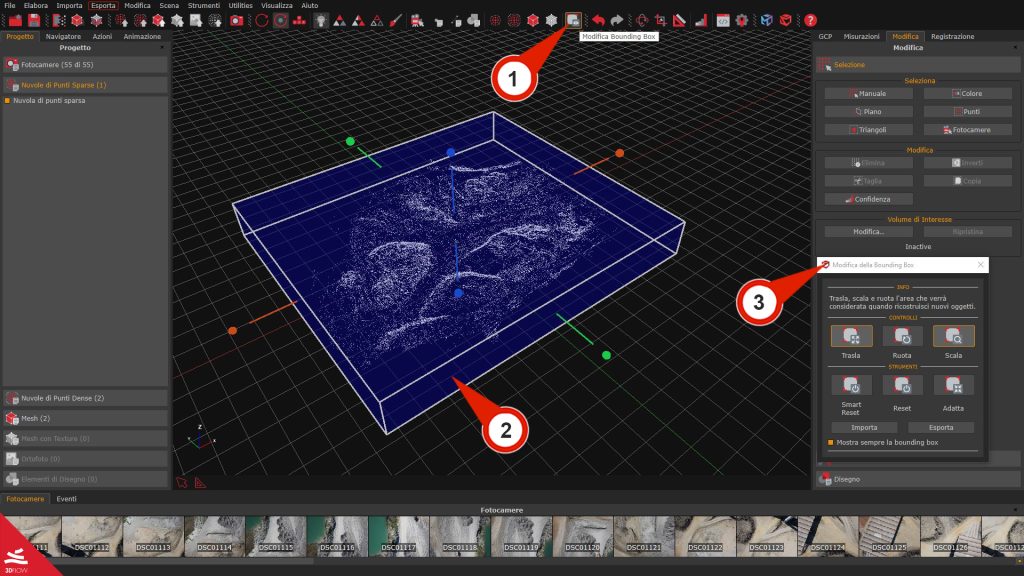Open the Misurazioni tab
The width and height of the screenshot is (1024, 576).
click(x=861, y=37)
